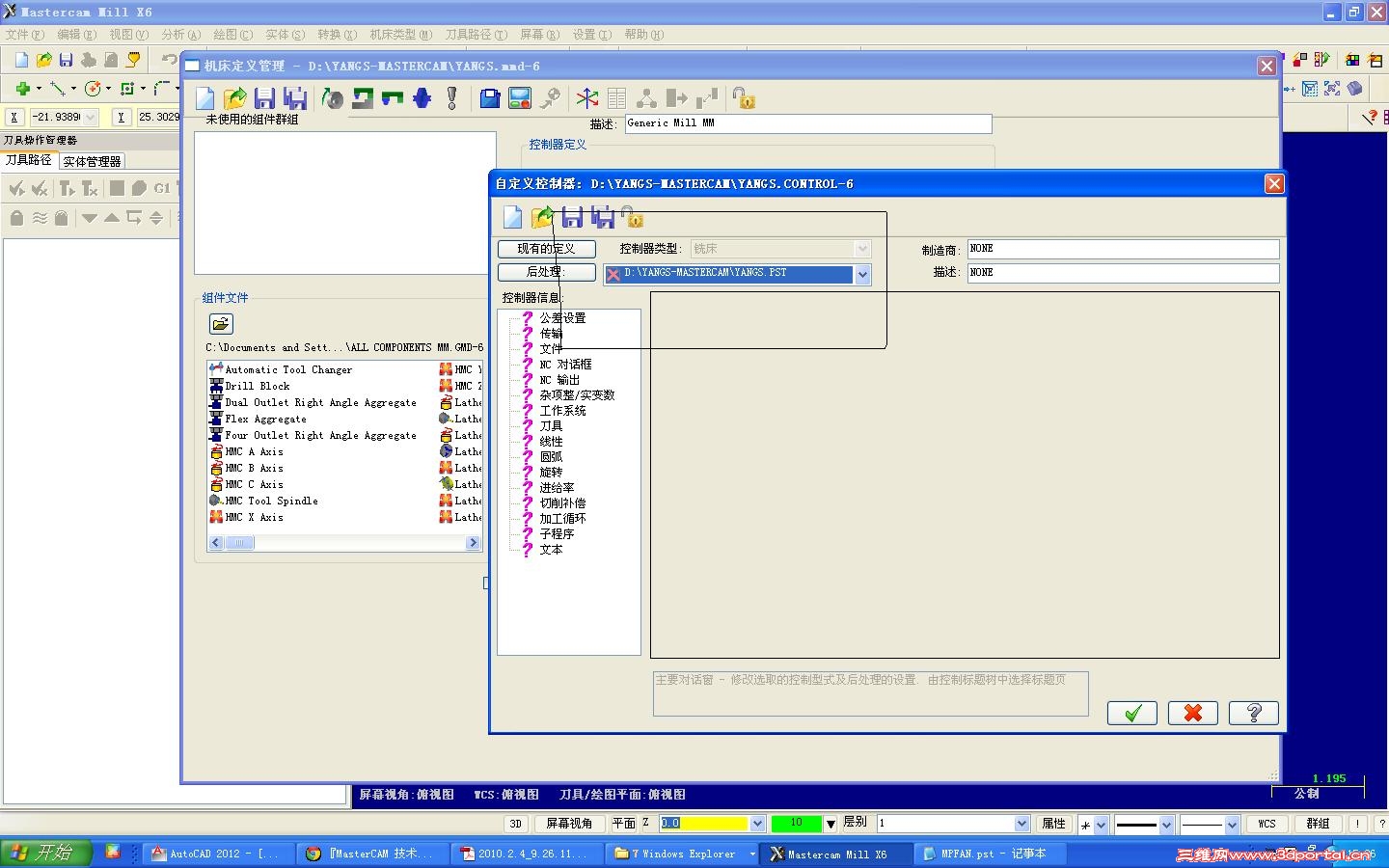Screen dimensions: 1389x868
Task: Click the Generic Mill MM description field
Action: click(x=808, y=123)
